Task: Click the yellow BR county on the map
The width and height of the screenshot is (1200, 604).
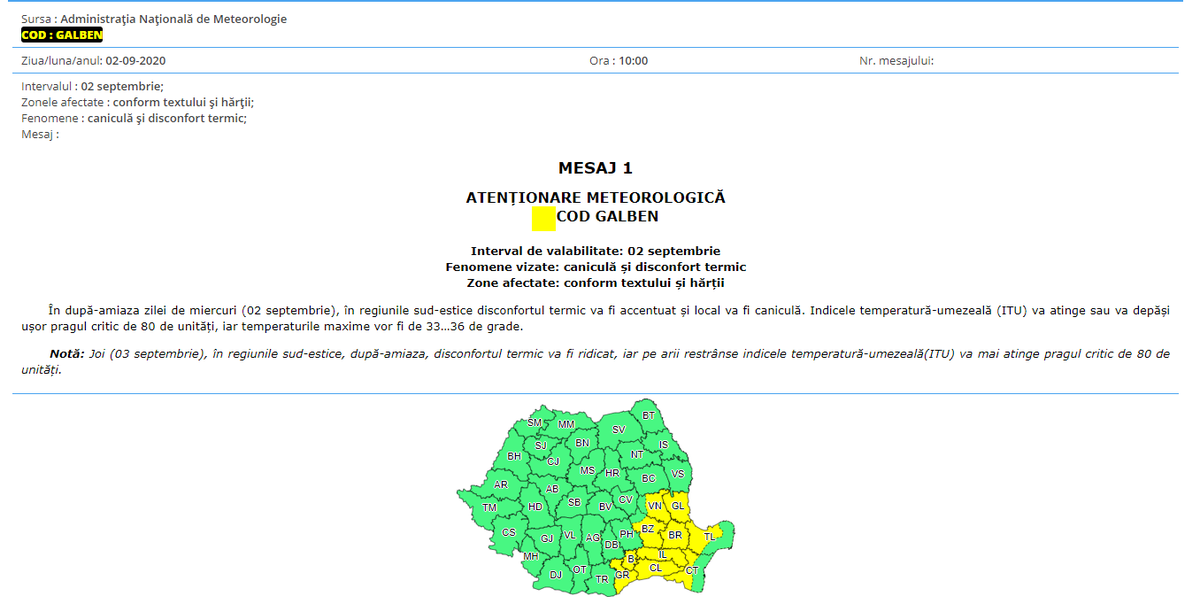Action: pyautogui.click(x=675, y=536)
